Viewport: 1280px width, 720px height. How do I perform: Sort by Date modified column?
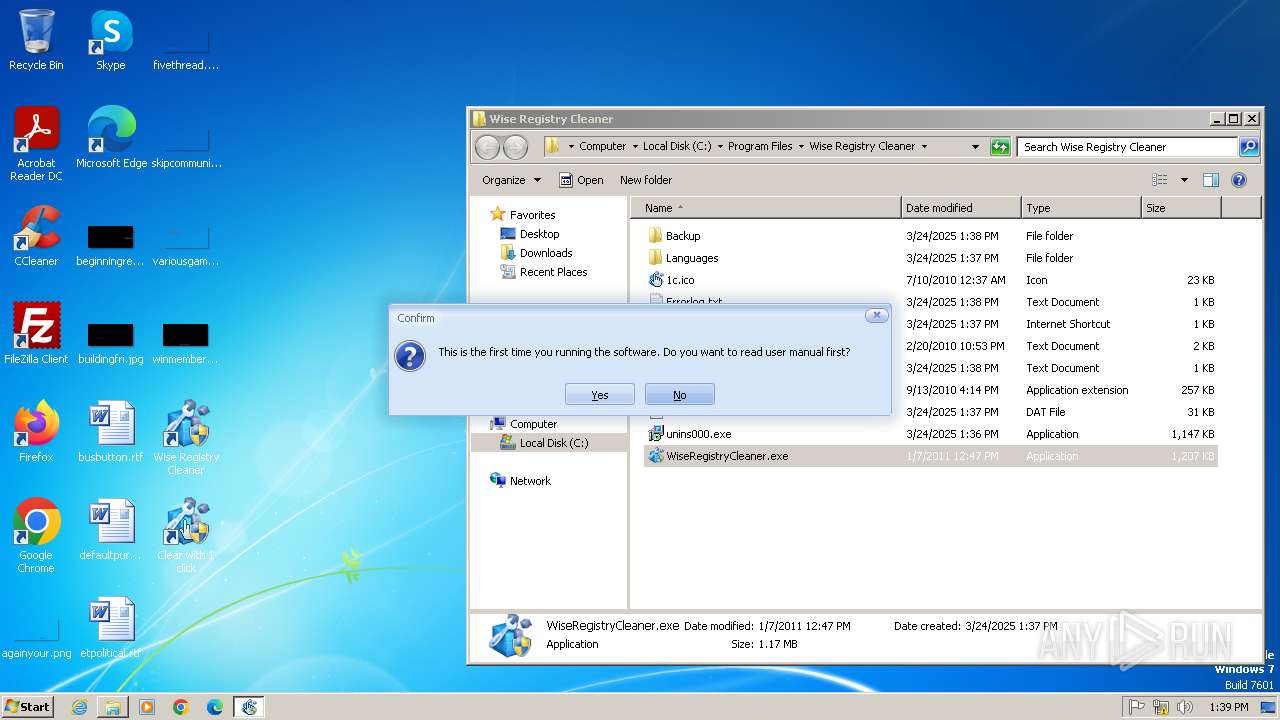961,208
